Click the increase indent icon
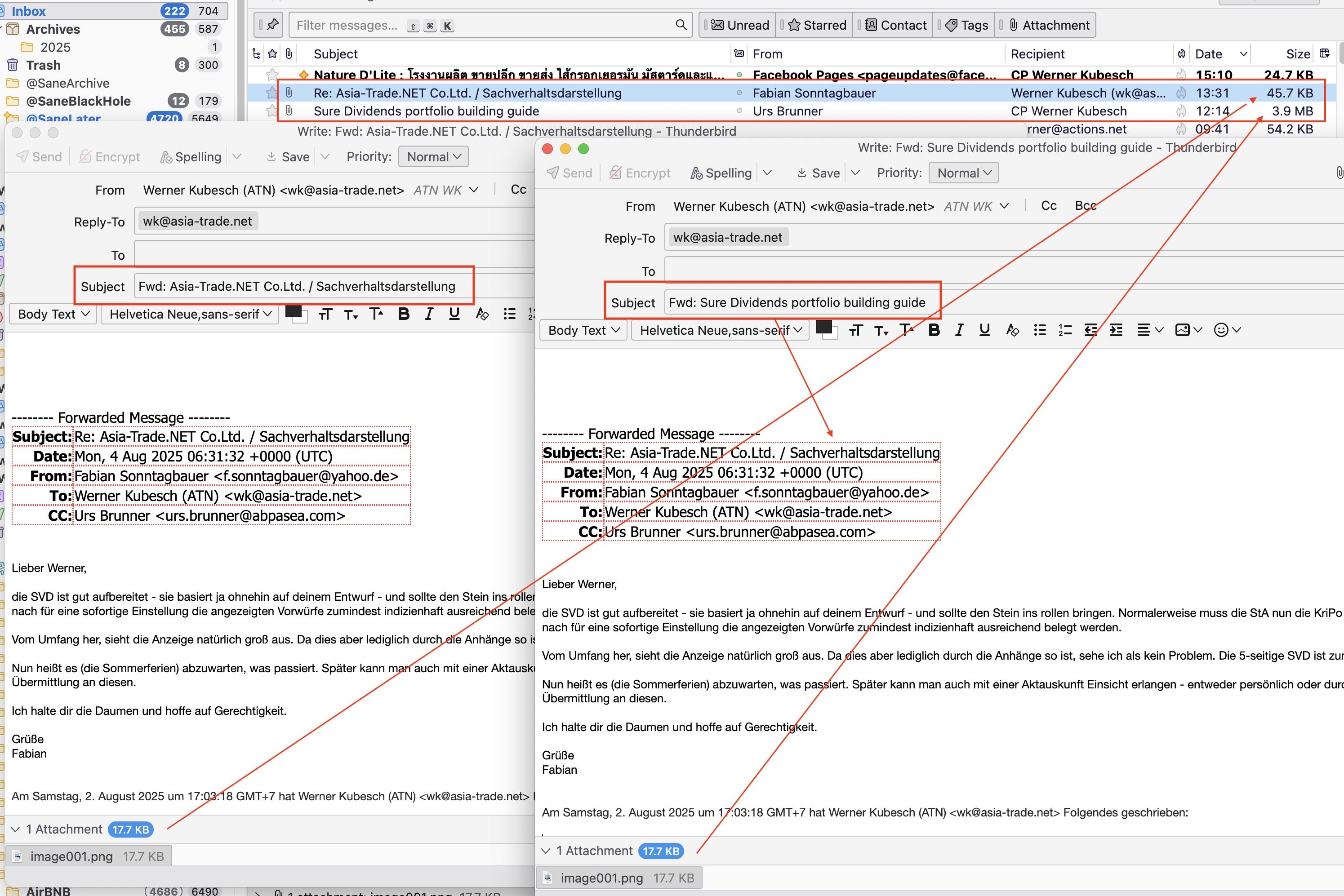Screen dimensions: 1344x896 point(1116,330)
